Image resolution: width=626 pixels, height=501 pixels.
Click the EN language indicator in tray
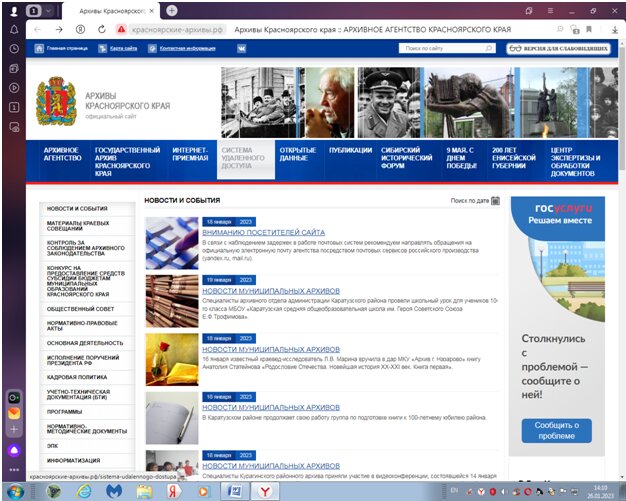[454, 490]
